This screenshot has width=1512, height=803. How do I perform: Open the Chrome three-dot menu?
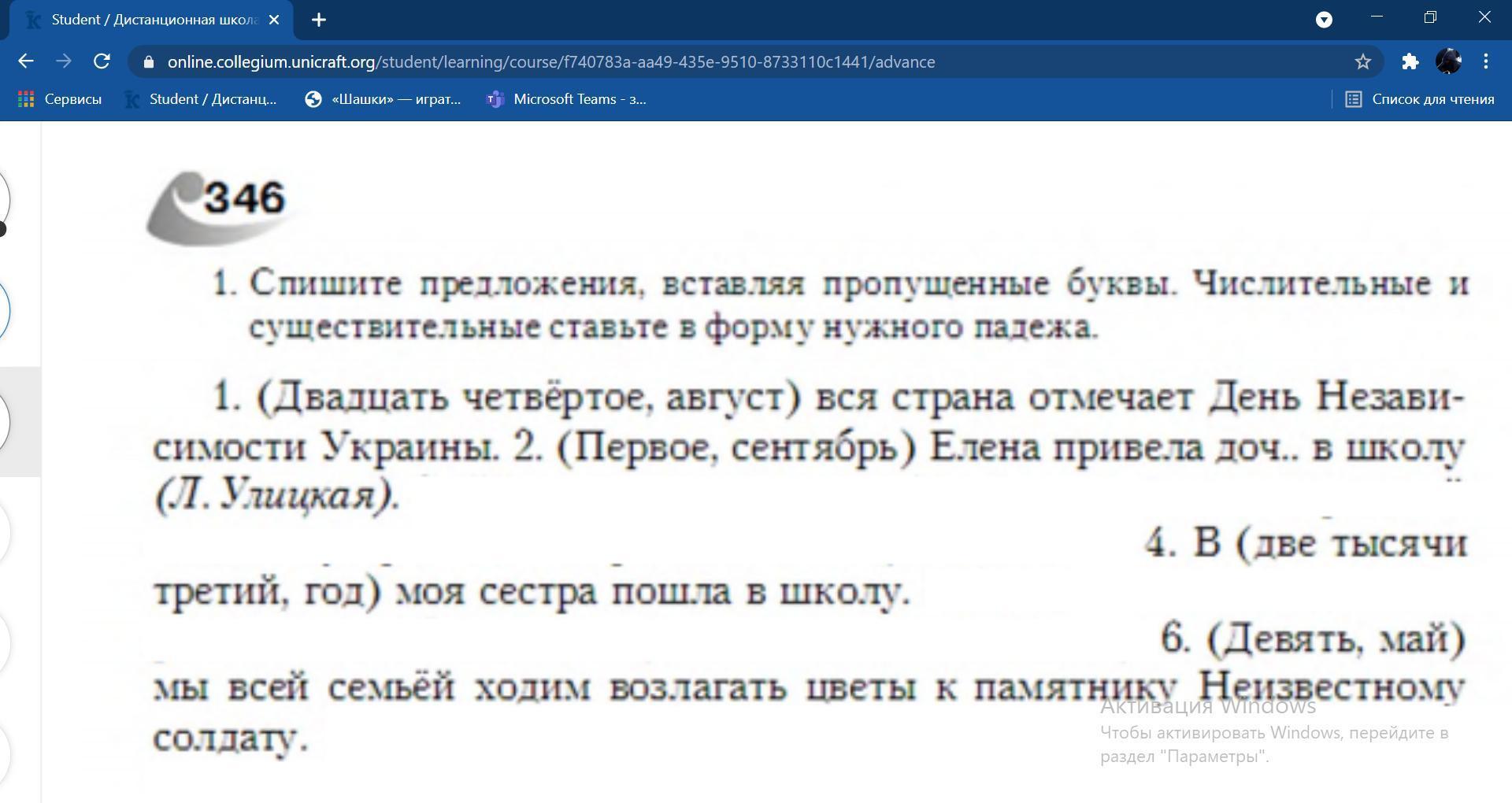click(x=1485, y=61)
